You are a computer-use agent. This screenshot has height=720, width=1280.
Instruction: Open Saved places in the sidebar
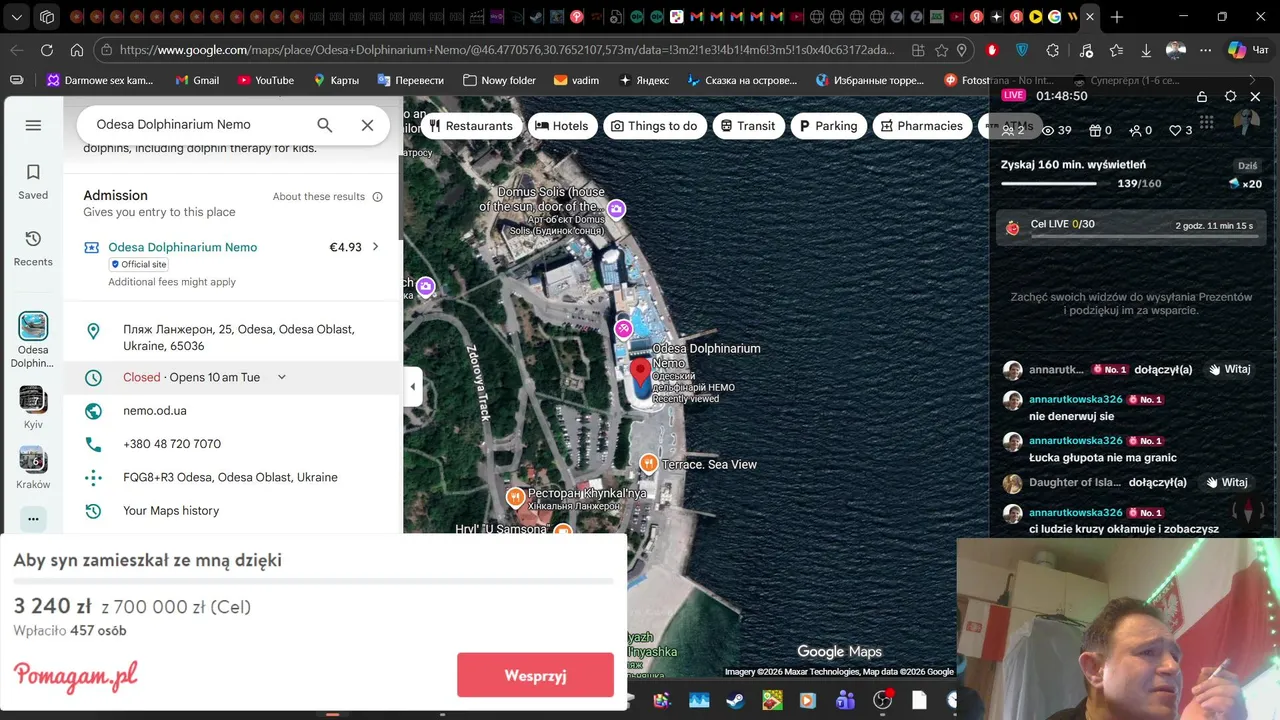pyautogui.click(x=33, y=182)
